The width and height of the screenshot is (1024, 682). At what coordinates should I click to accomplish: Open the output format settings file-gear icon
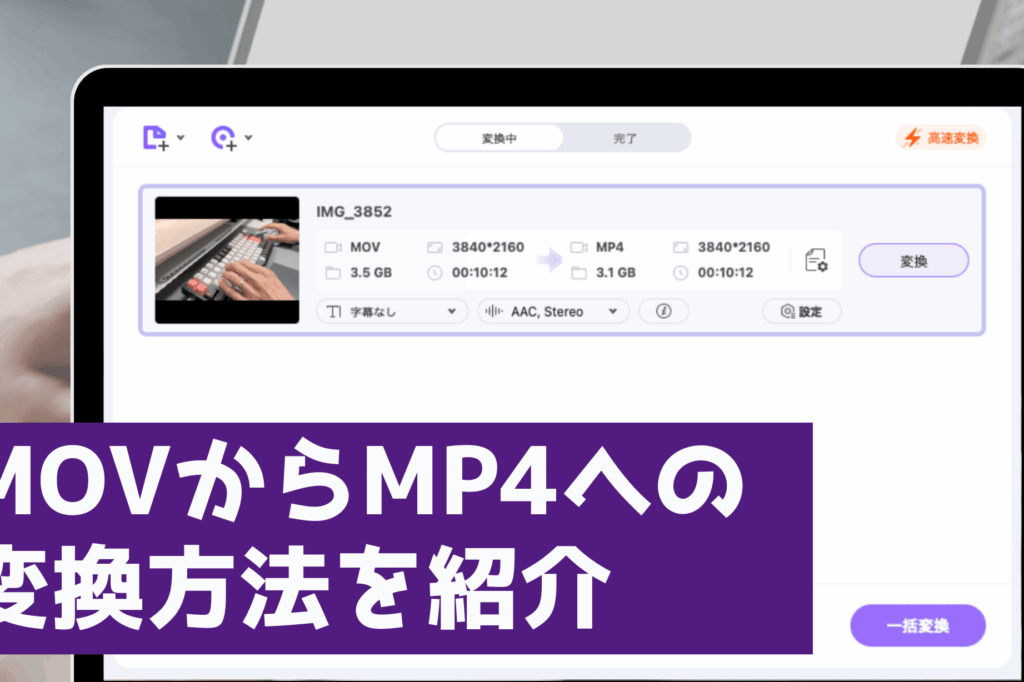tap(815, 262)
